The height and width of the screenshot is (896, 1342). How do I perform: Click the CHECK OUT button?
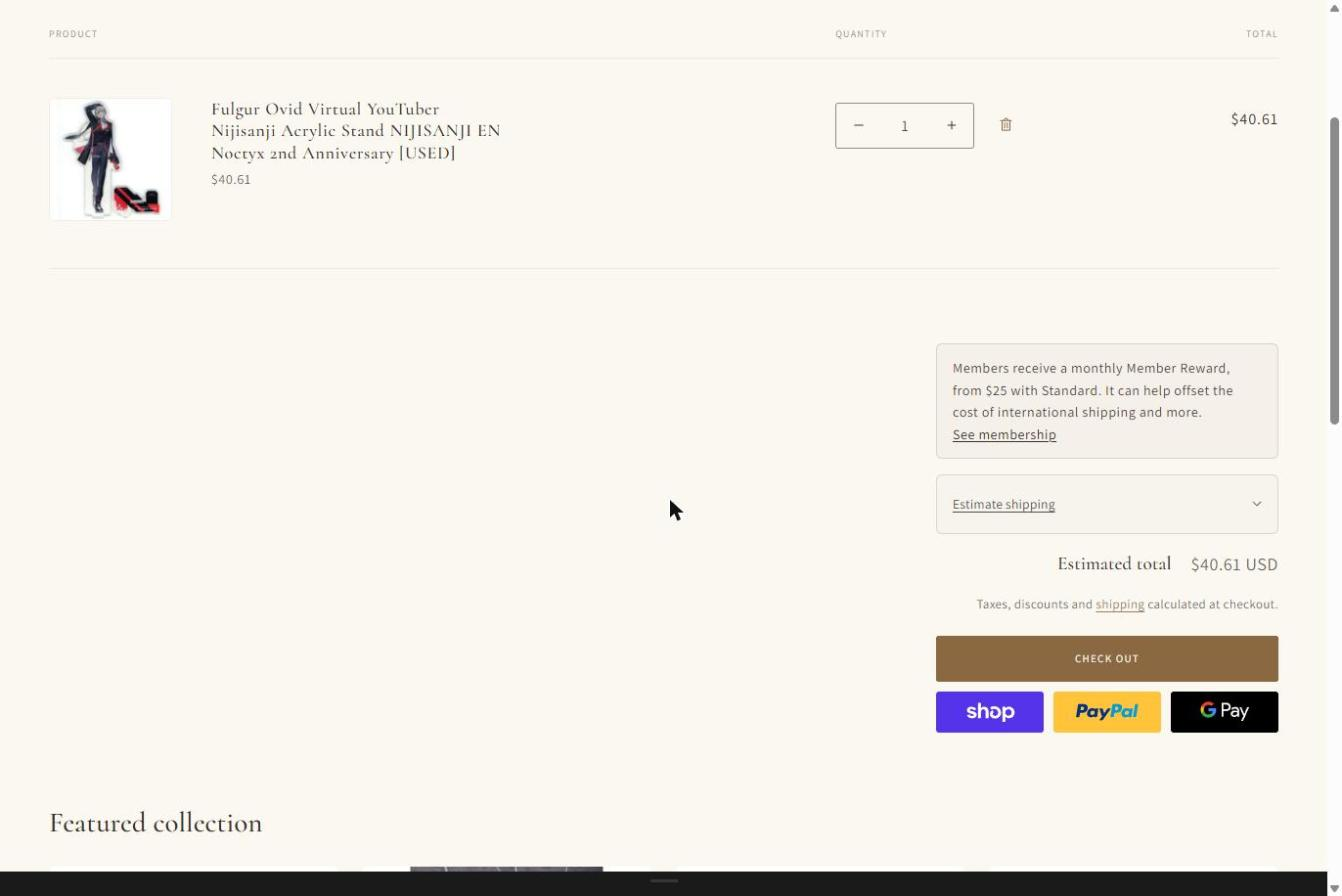pos(1107,659)
